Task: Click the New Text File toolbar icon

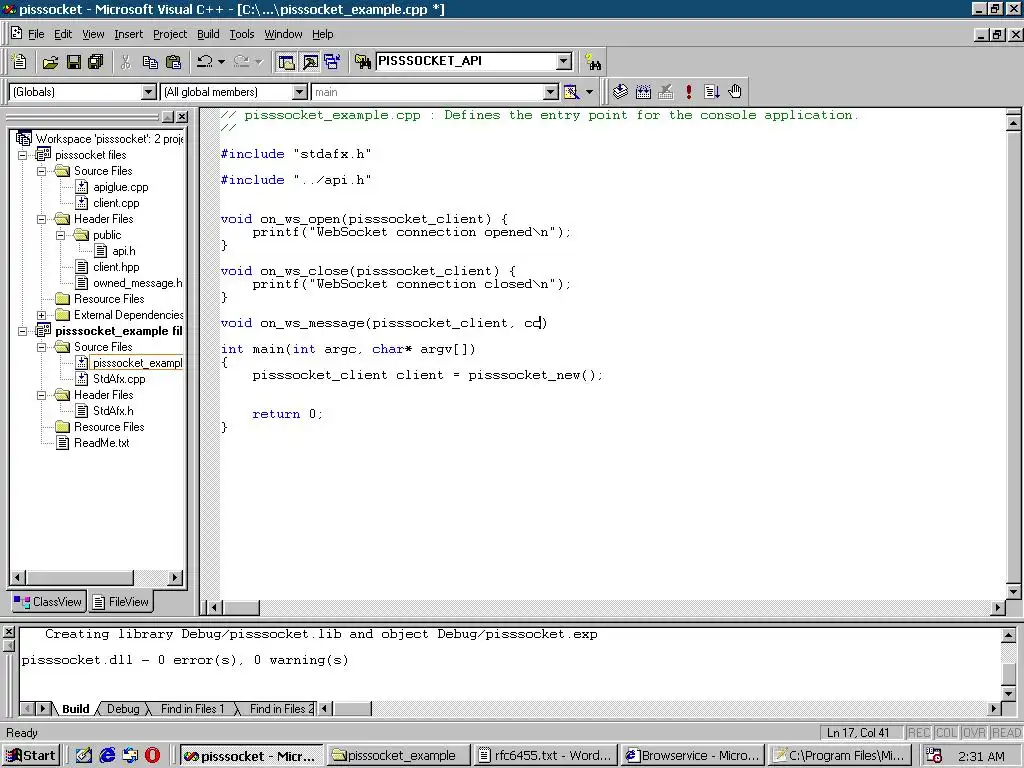Action: 20,62
